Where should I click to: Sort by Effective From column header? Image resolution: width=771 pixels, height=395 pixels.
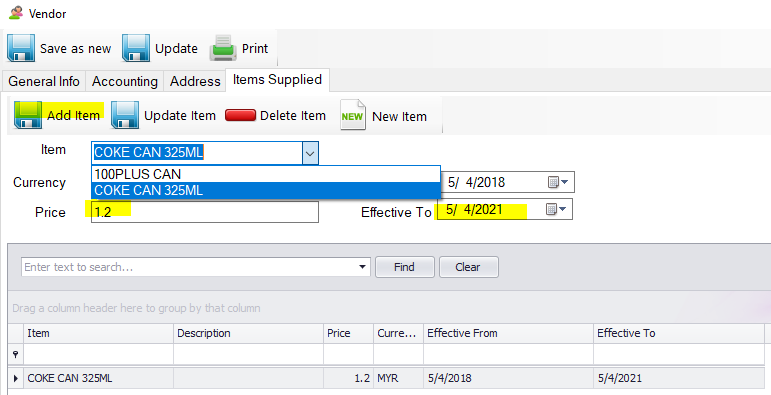508,333
